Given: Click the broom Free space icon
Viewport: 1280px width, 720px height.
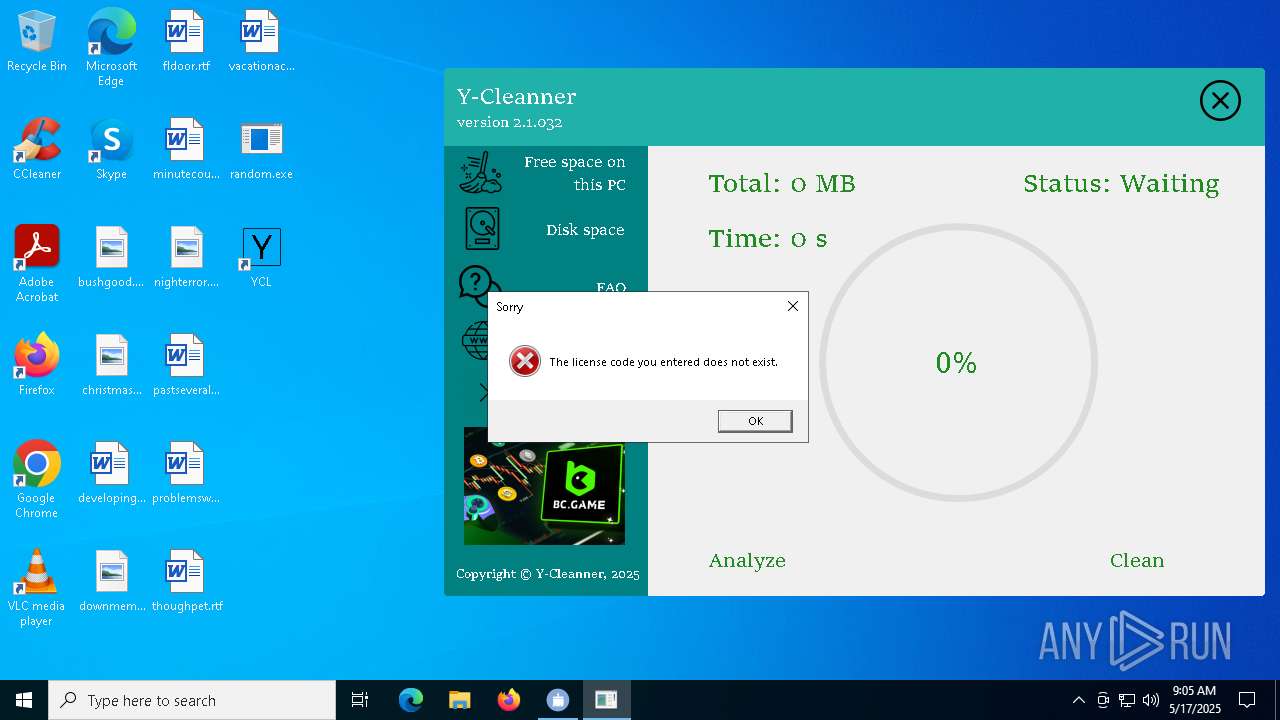Looking at the screenshot, I should (x=480, y=172).
